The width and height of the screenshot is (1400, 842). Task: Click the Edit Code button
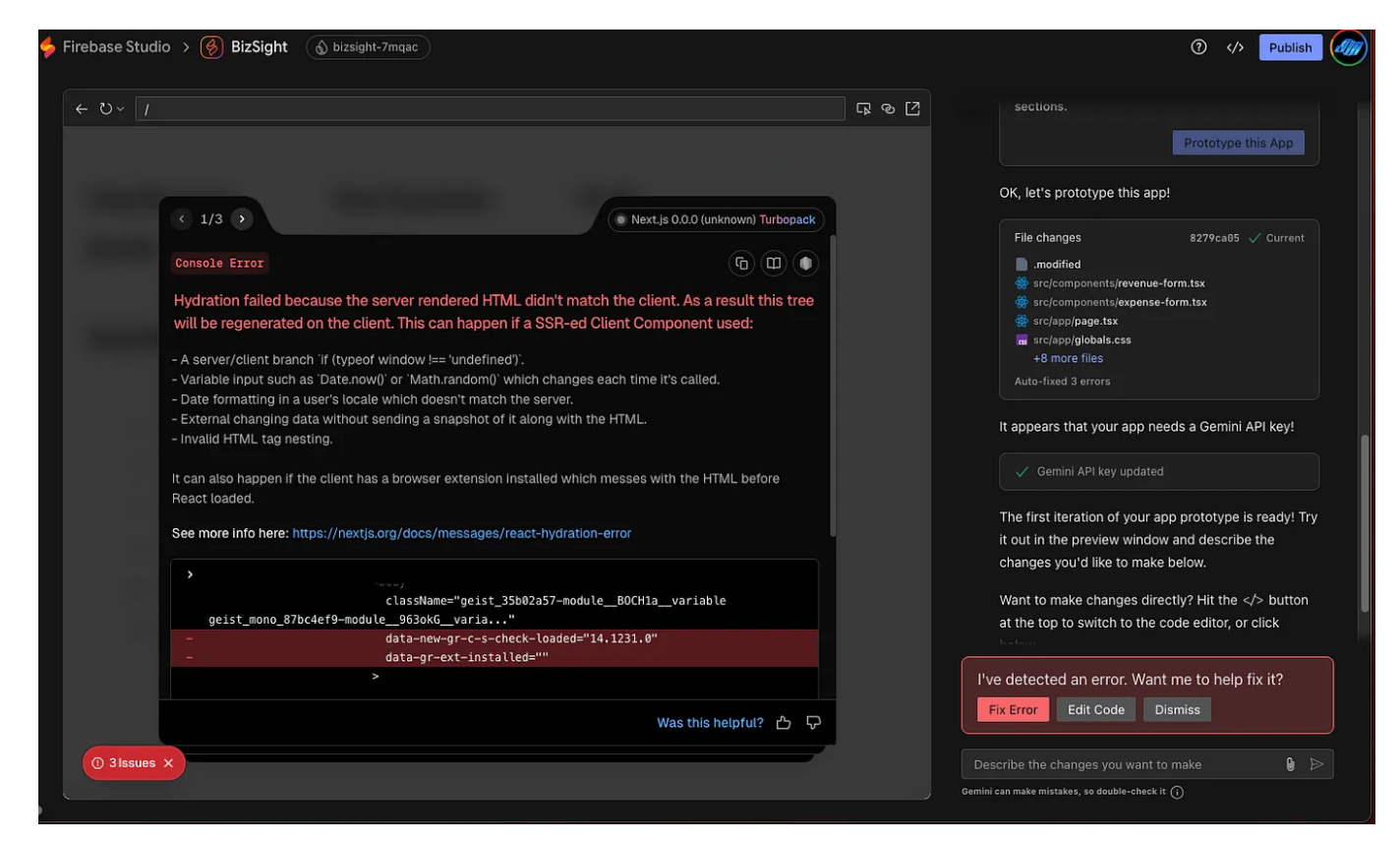click(x=1096, y=710)
